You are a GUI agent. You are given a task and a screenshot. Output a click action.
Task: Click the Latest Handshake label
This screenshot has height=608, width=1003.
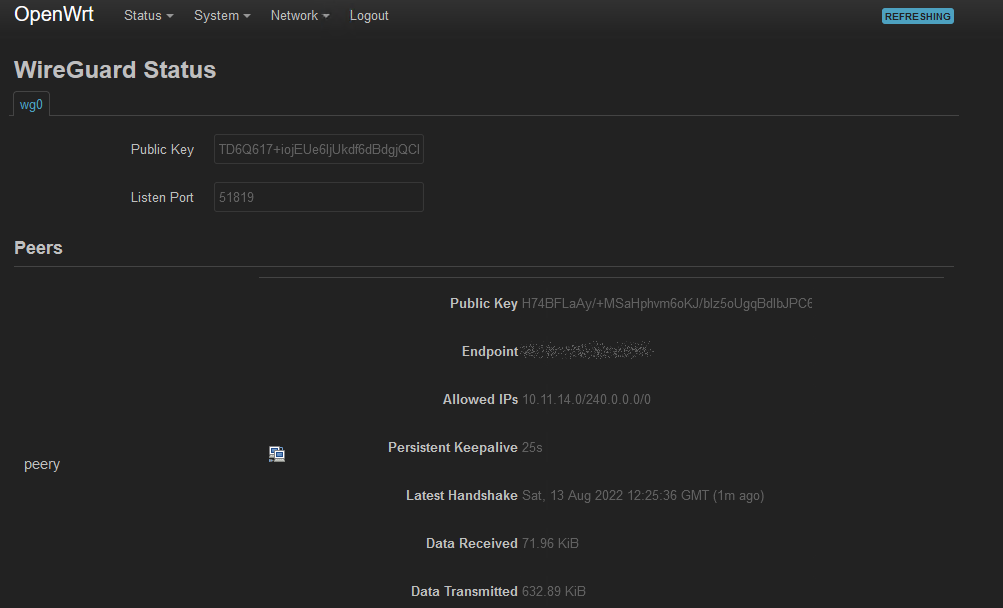tap(461, 495)
